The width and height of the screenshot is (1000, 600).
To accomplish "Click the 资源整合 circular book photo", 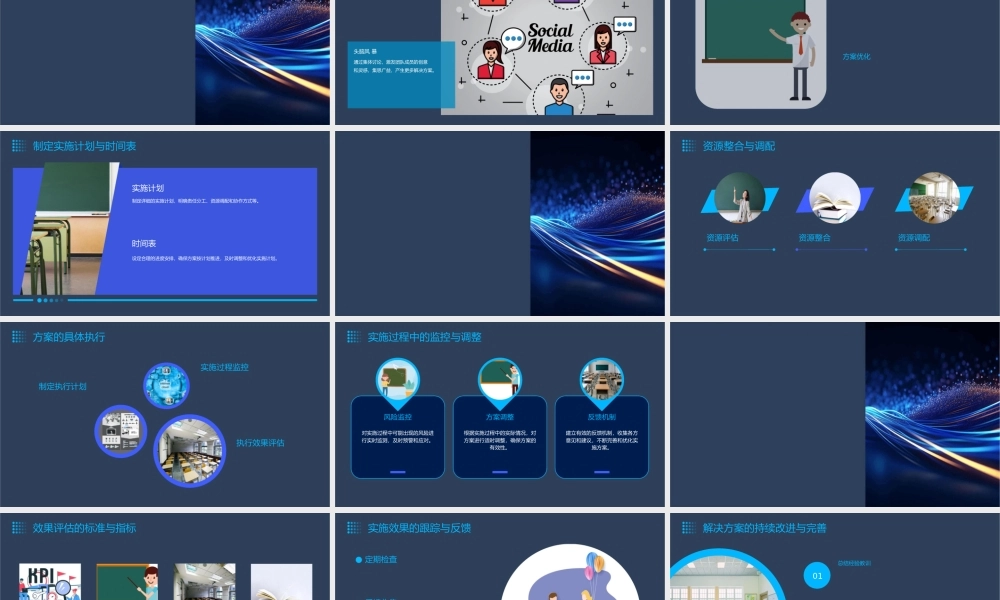I will click(835, 198).
